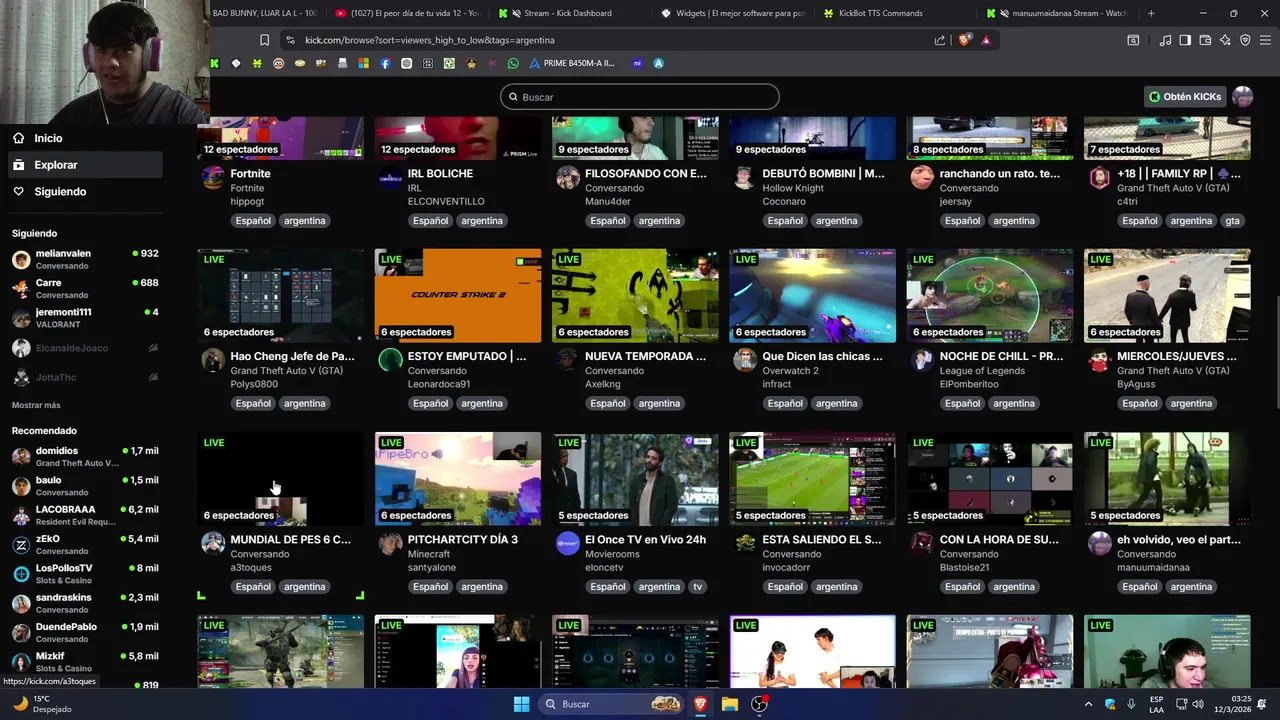Open PRIME B450M-A bookmark
The width and height of the screenshot is (1280, 720).
point(572,63)
